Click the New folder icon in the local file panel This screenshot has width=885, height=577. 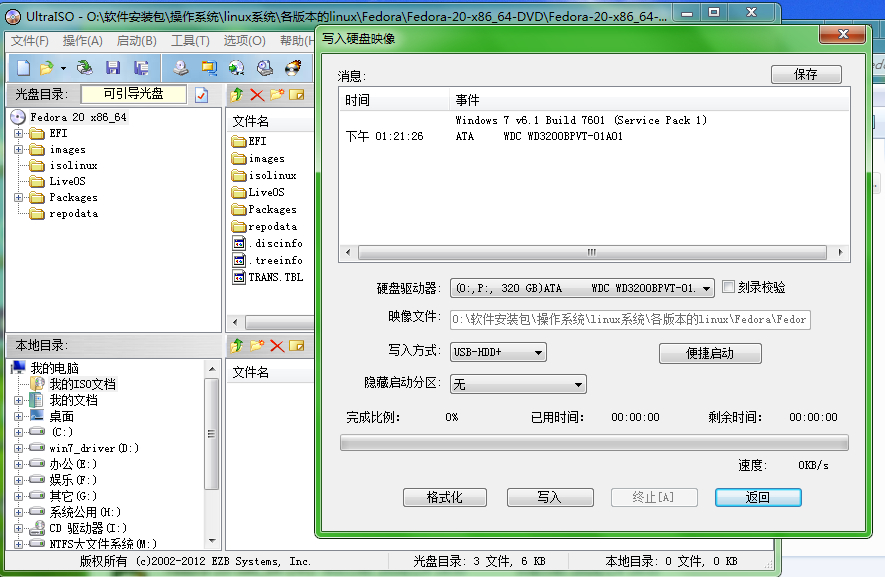pos(257,346)
